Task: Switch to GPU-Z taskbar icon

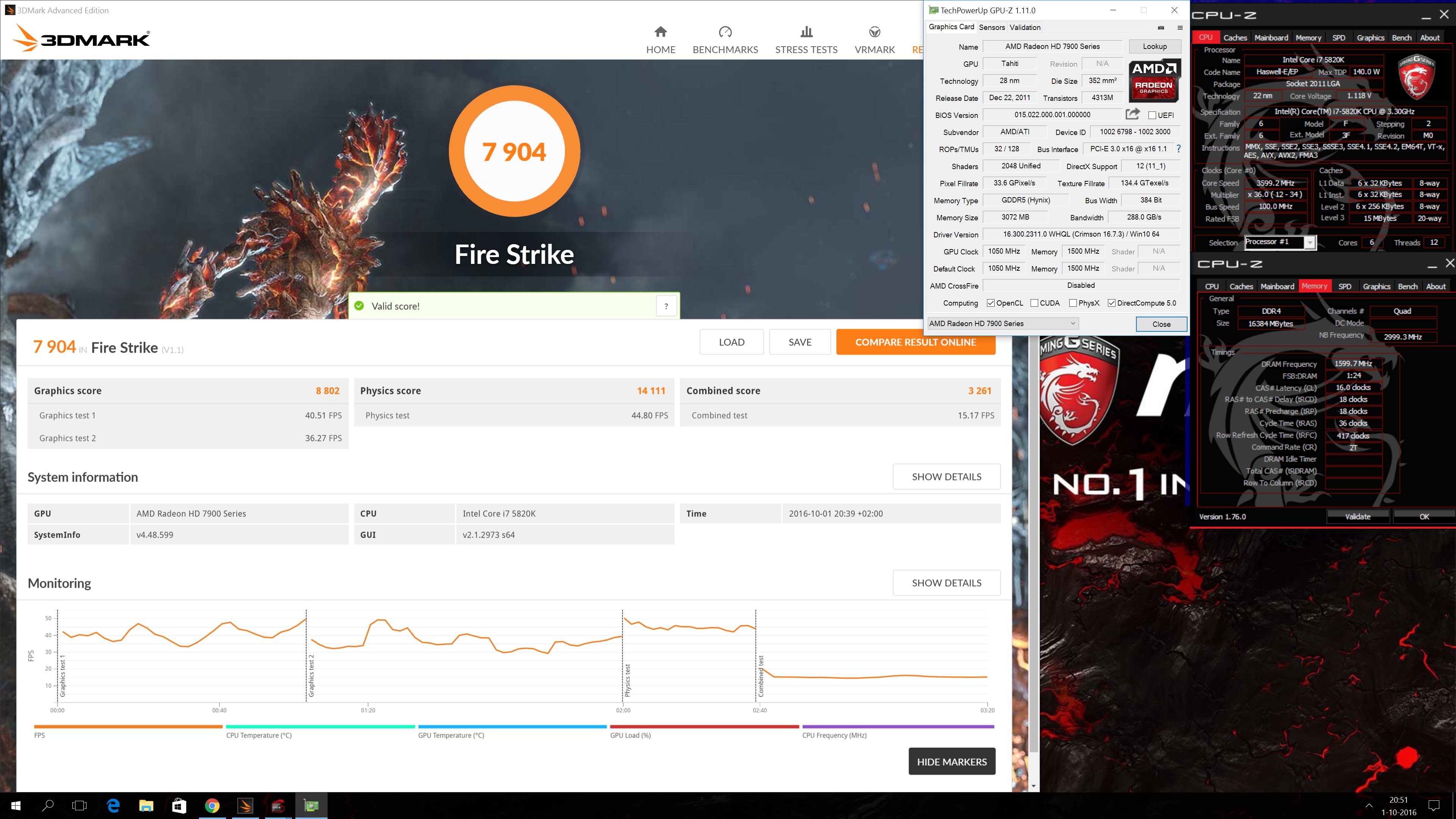Action: click(x=311, y=805)
